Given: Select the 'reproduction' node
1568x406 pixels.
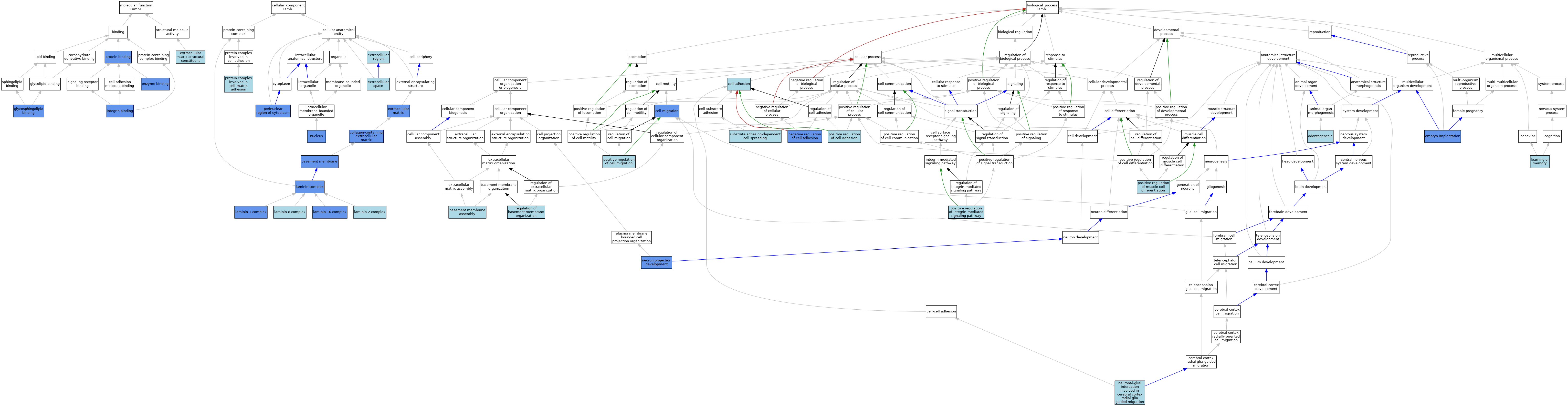Looking at the screenshot, I should coord(1320,32).
